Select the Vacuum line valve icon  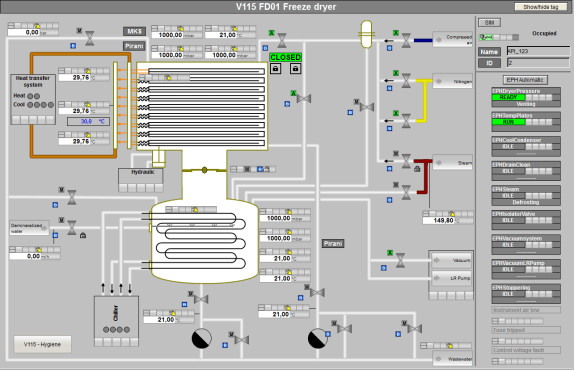400,260
